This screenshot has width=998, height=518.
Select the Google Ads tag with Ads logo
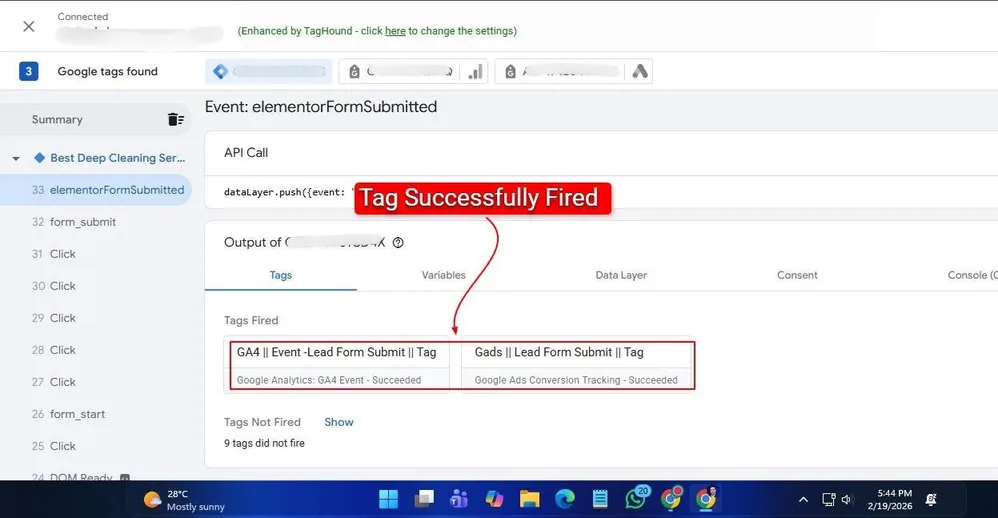pos(573,71)
